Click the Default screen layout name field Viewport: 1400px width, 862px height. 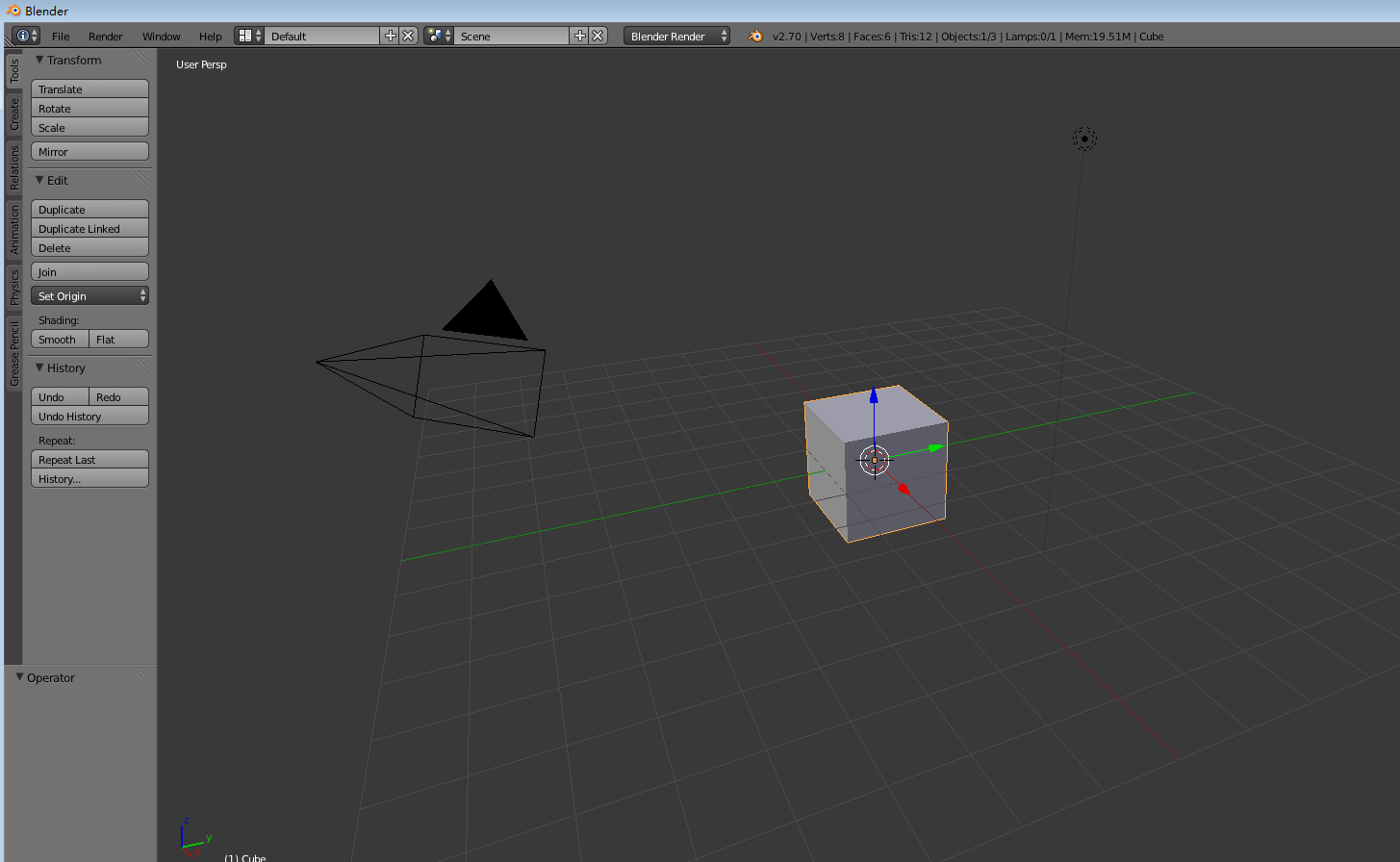pyautogui.click(x=322, y=36)
